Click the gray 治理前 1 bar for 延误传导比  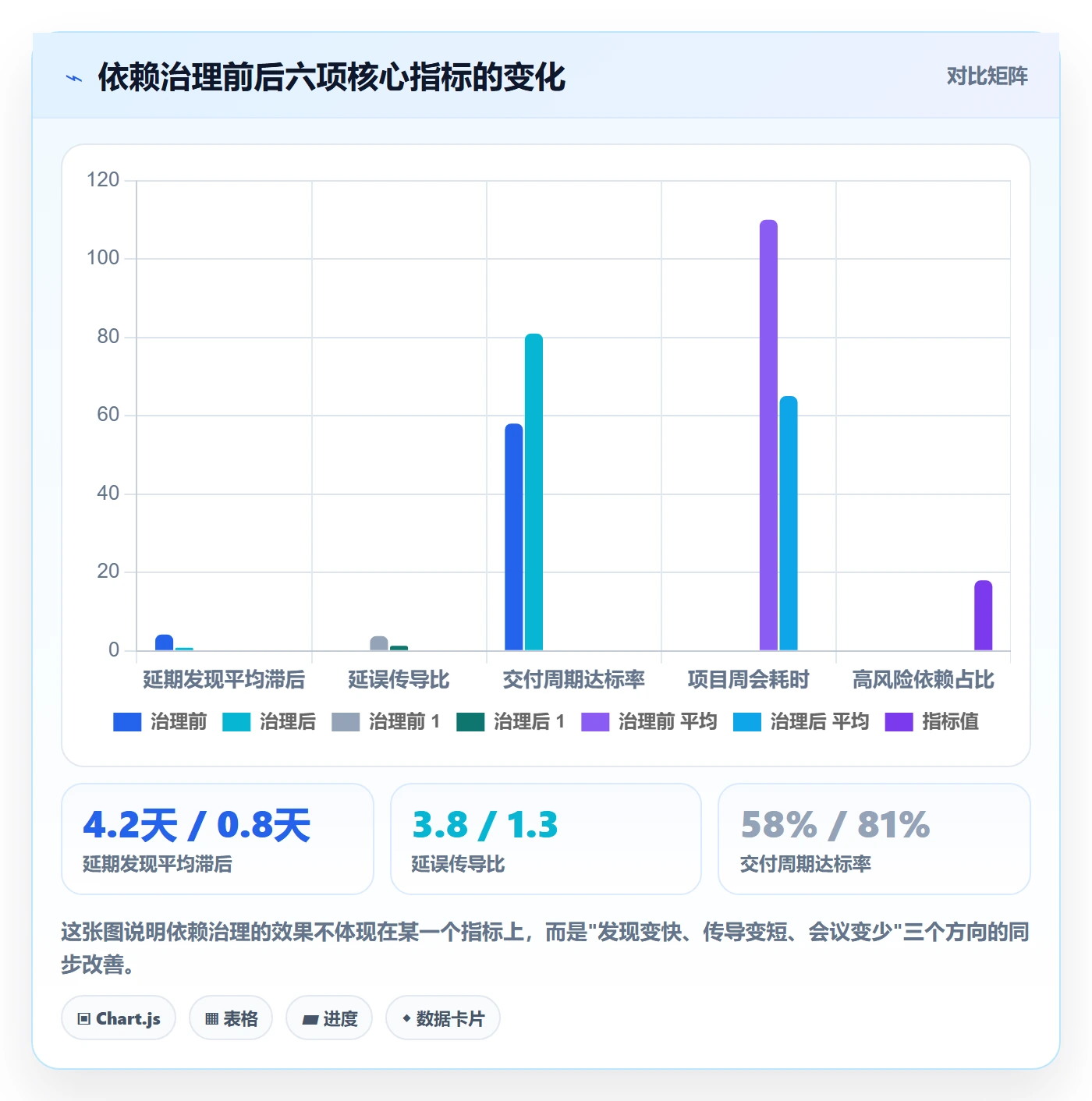tap(379, 643)
